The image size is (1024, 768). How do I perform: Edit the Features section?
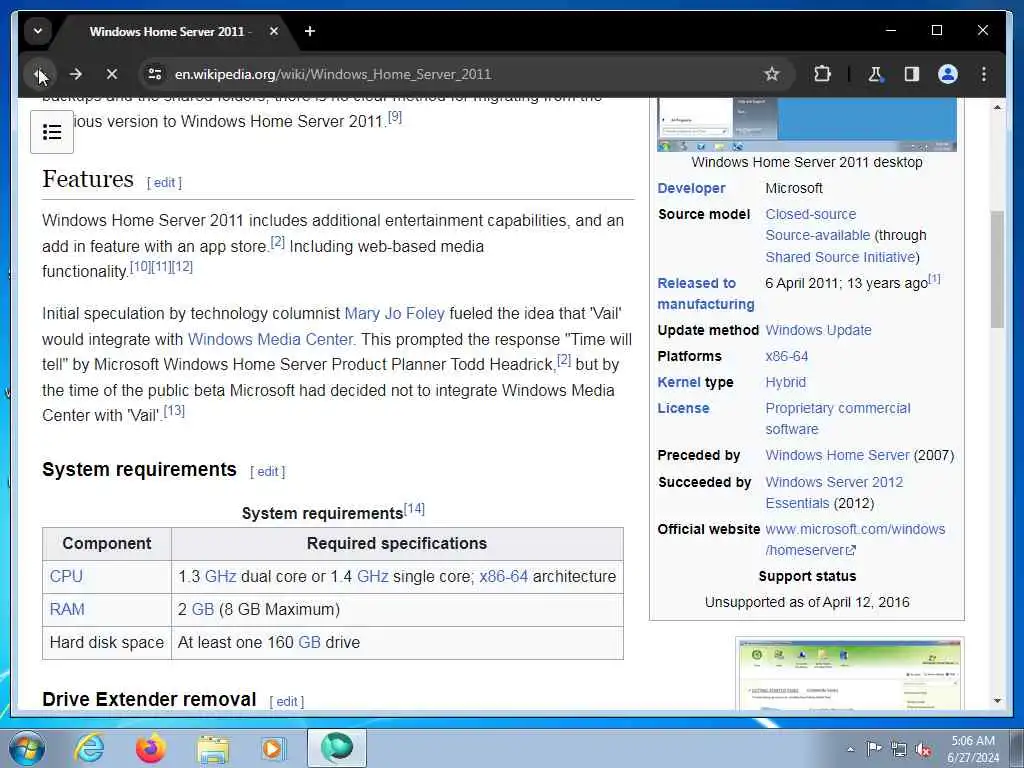coord(165,183)
